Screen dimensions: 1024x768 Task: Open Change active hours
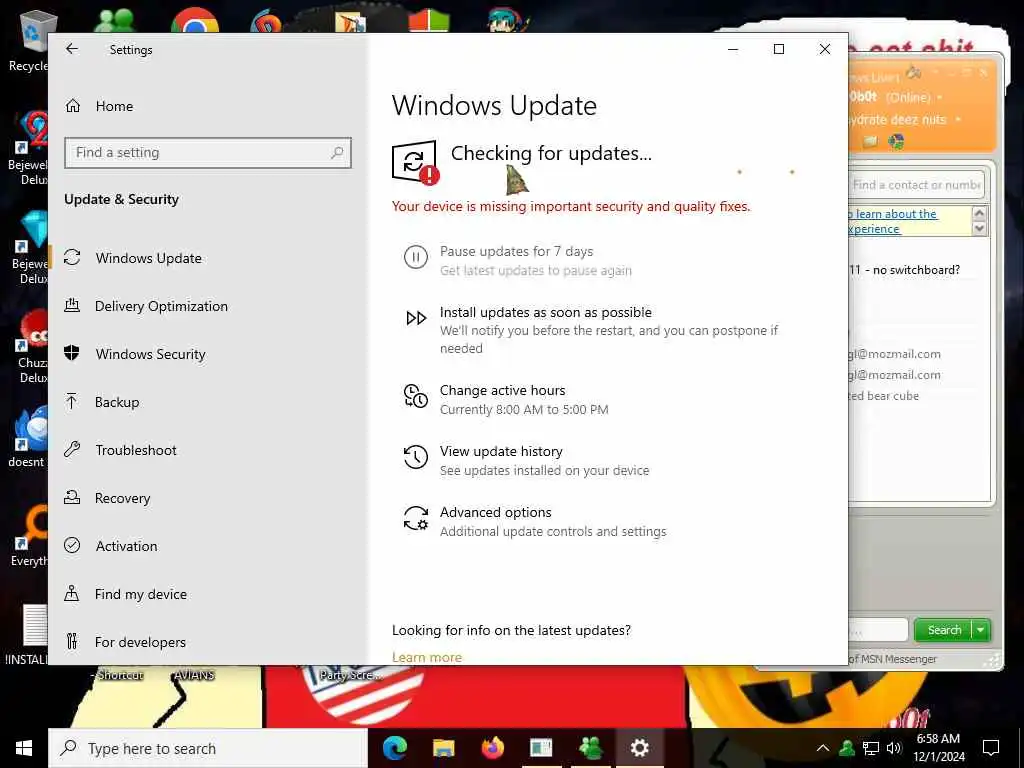tap(503, 391)
